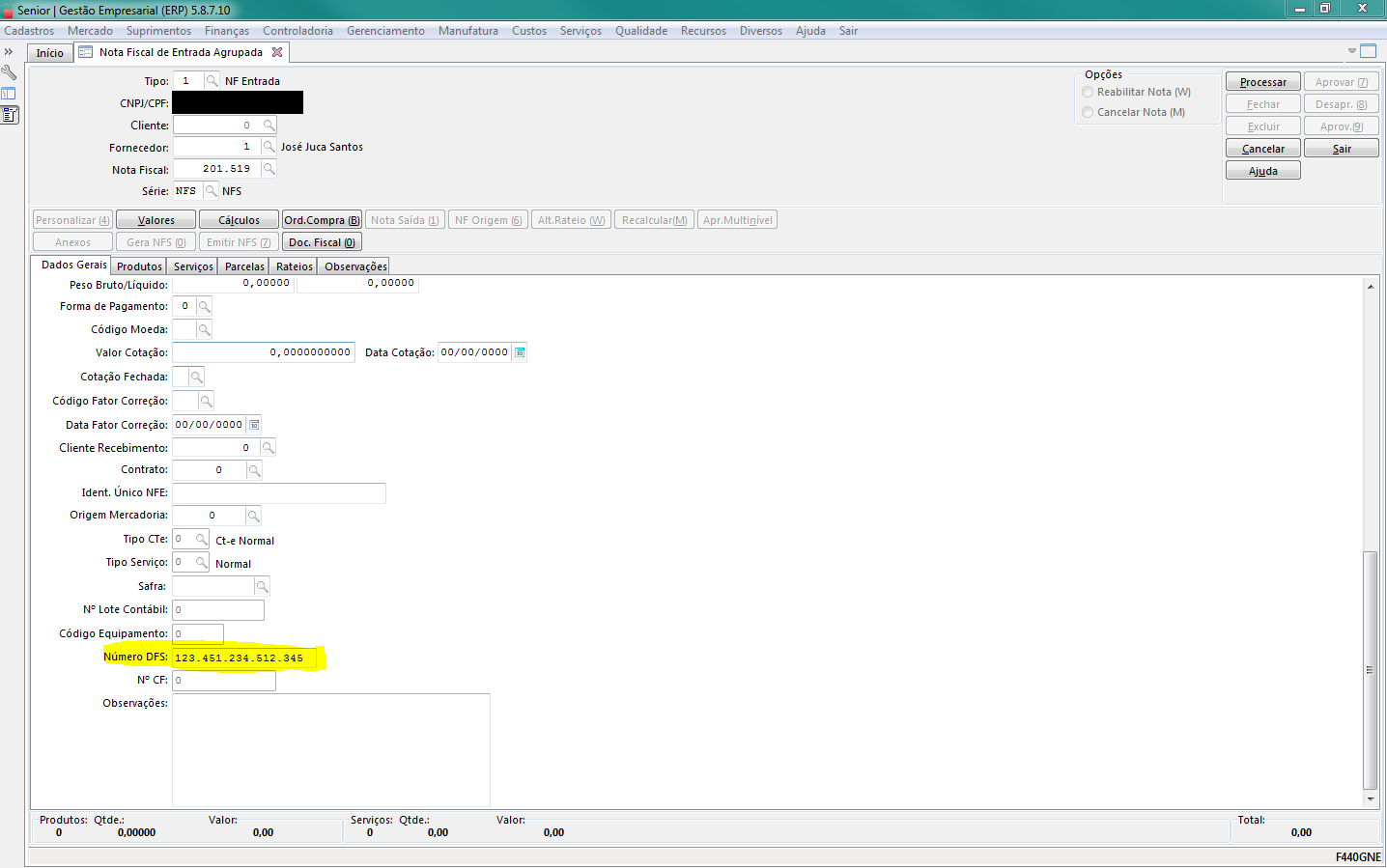Open the Data Cotação calendar picker
Screen dimensions: 1387x868
pyautogui.click(x=520, y=352)
